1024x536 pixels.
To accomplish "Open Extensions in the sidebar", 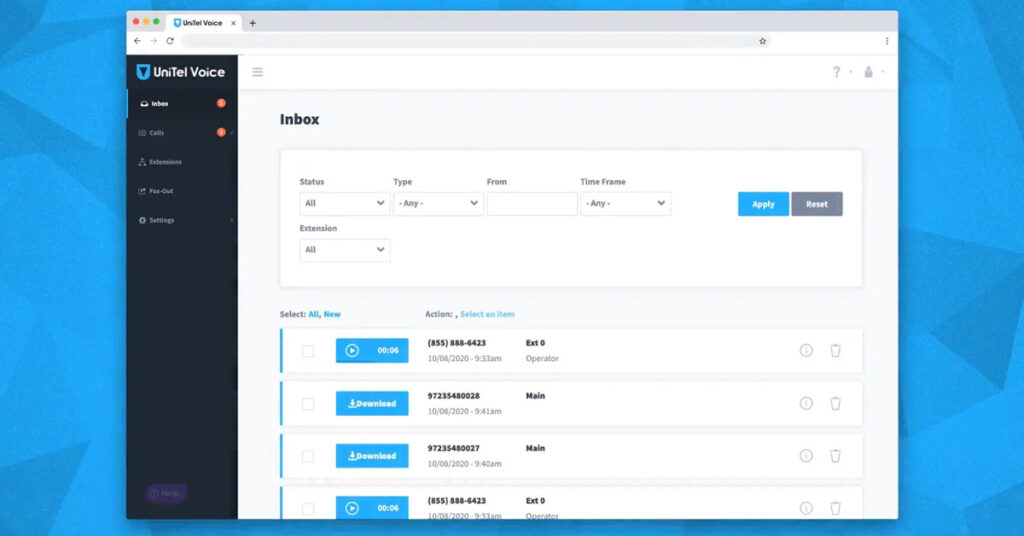I will tap(165, 162).
